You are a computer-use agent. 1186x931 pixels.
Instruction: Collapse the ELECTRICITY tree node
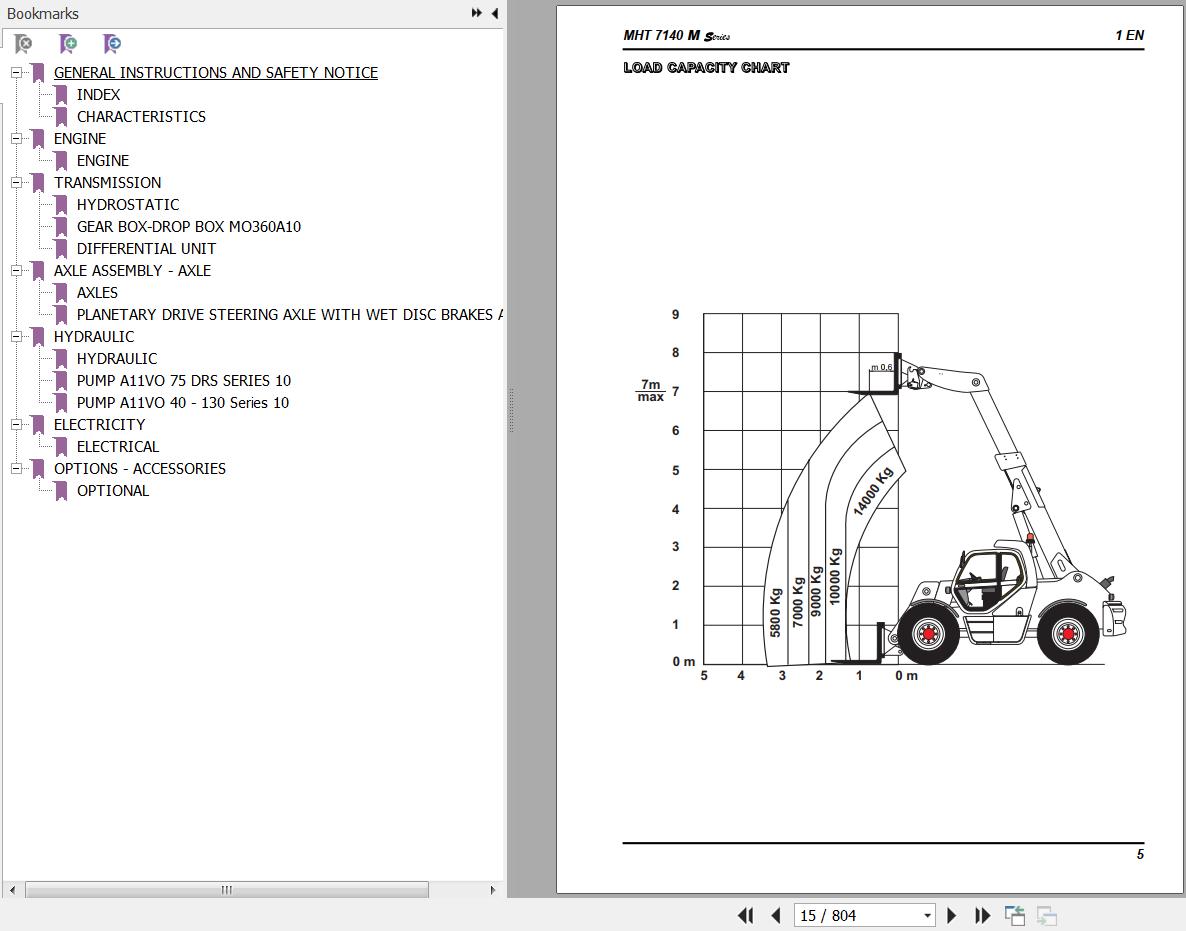(16, 424)
